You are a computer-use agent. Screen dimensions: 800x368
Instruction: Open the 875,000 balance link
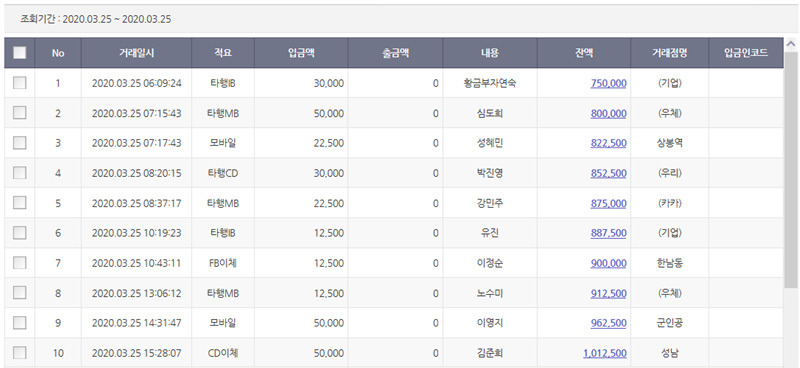(x=608, y=204)
